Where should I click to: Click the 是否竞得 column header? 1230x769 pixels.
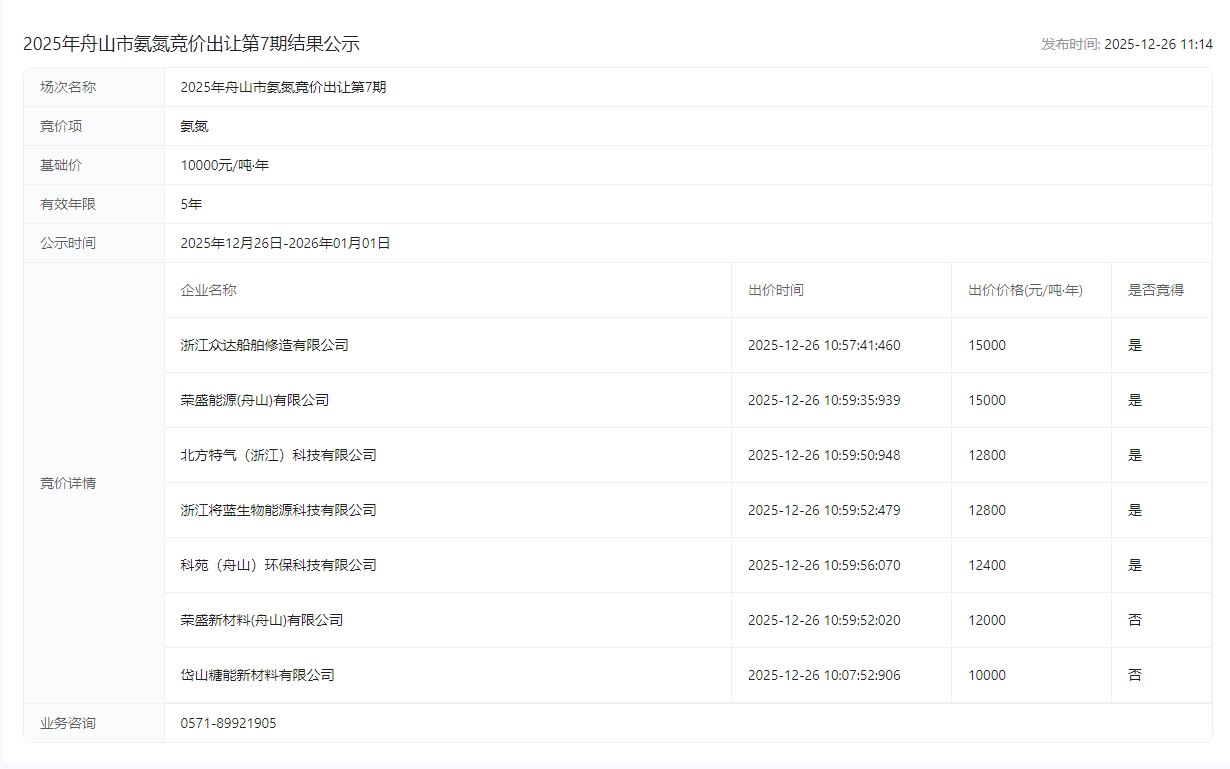coord(1155,290)
